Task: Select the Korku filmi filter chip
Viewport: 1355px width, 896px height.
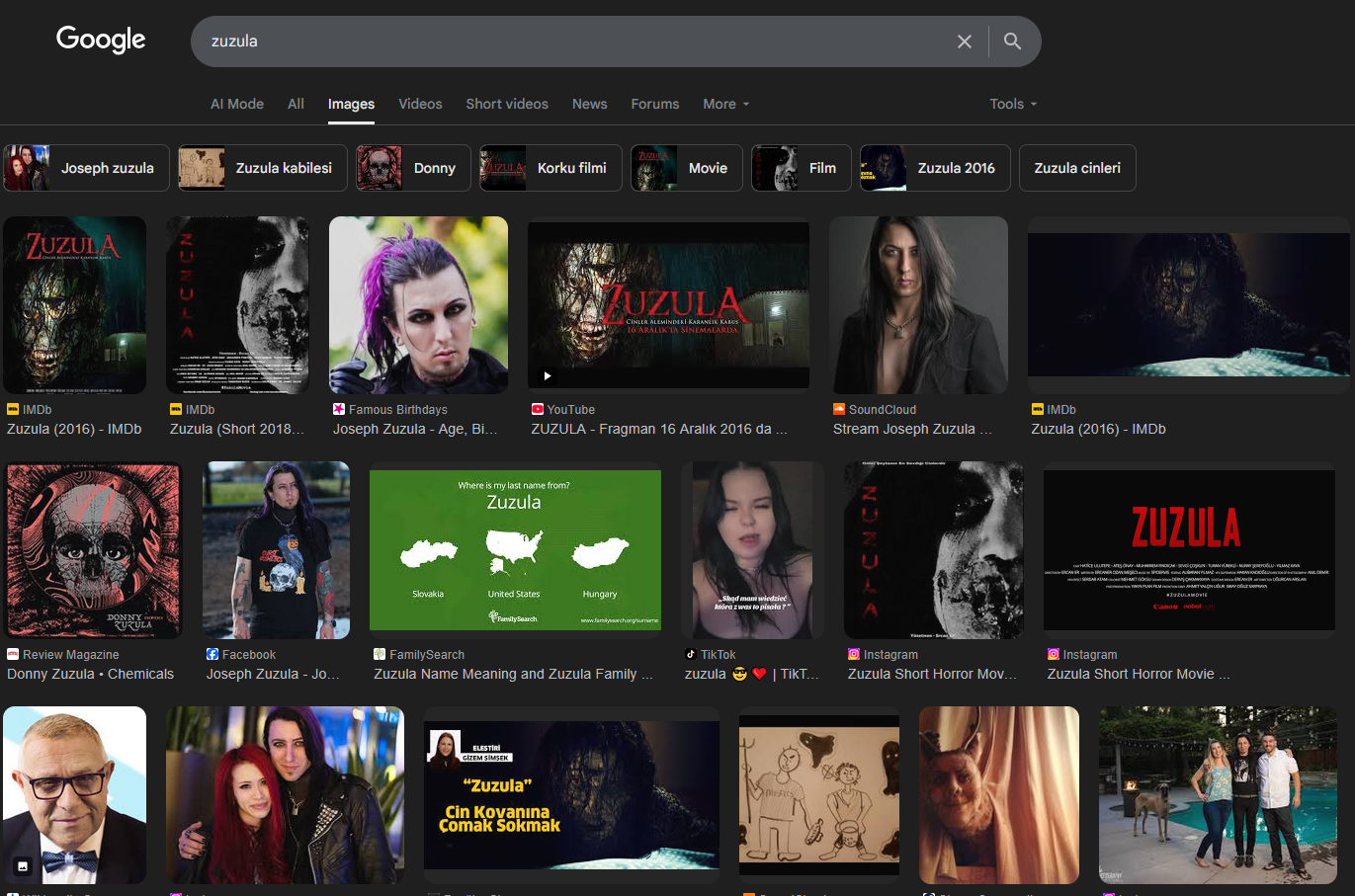Action: click(550, 168)
